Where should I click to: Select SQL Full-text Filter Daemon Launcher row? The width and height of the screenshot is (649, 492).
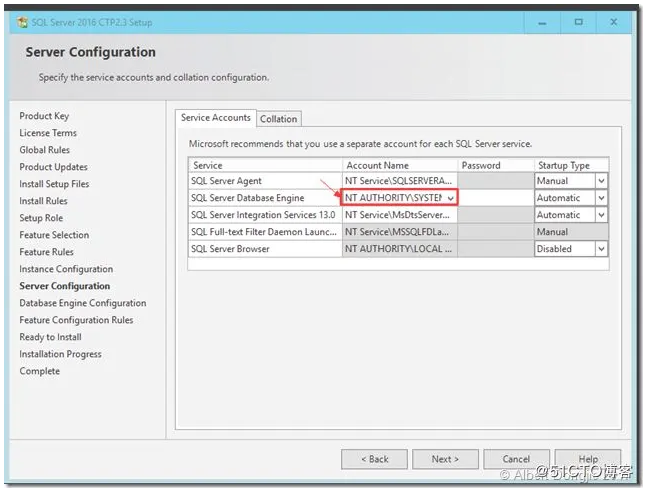[x=265, y=232]
